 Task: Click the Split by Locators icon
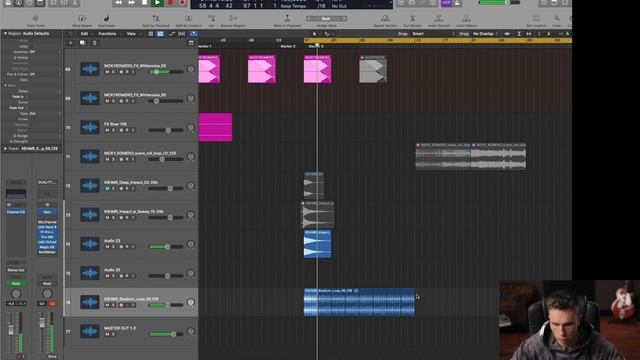click(x=188, y=18)
